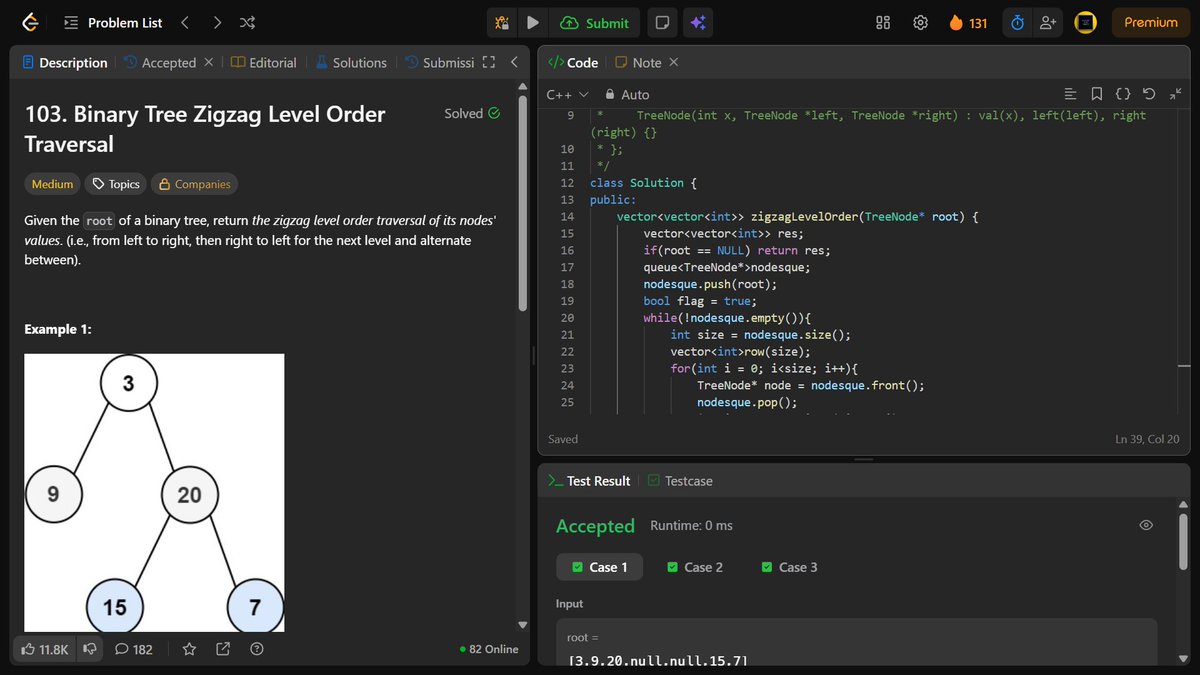Dislike the problem thumbs down
The width and height of the screenshot is (1200, 675).
pyautogui.click(x=90, y=649)
